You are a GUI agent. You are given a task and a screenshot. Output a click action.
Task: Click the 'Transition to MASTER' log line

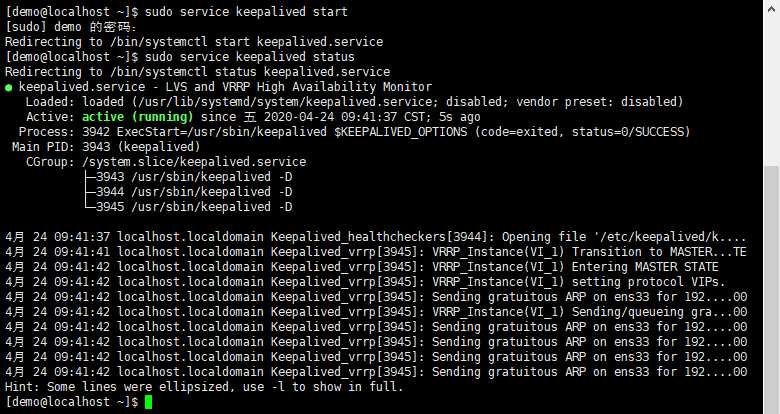tap(376, 252)
